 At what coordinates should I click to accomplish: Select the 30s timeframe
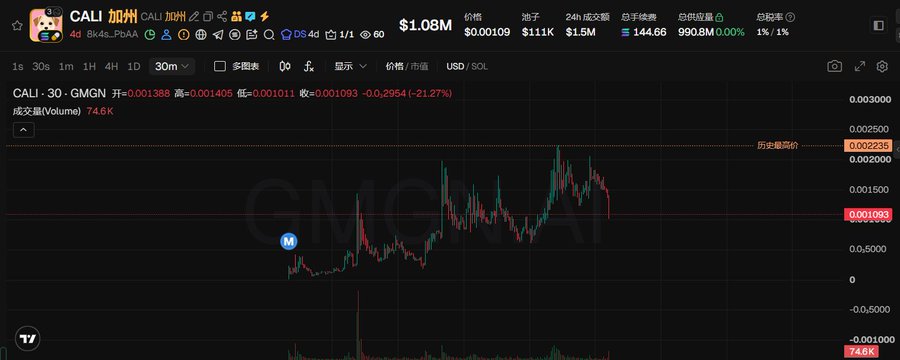tap(41, 67)
